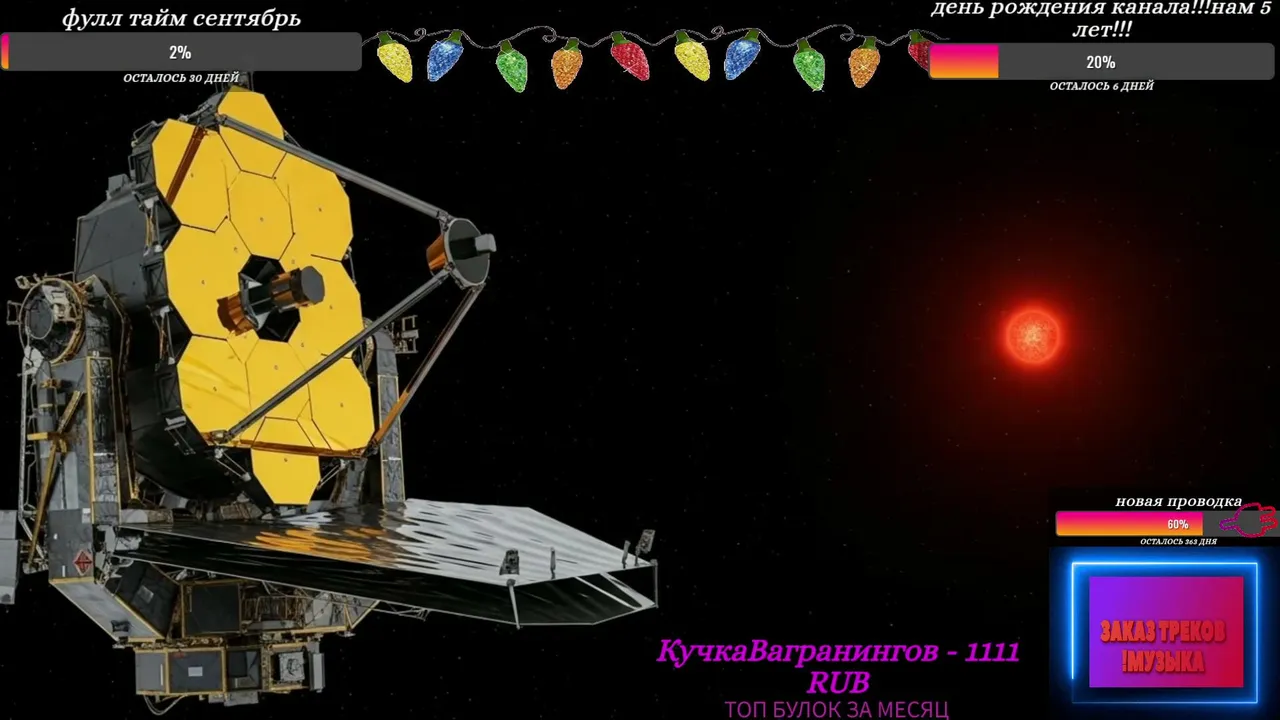The height and width of the screenshot is (720, 1280).
Task: Click the title "новая проводка"
Action: [1178, 501]
